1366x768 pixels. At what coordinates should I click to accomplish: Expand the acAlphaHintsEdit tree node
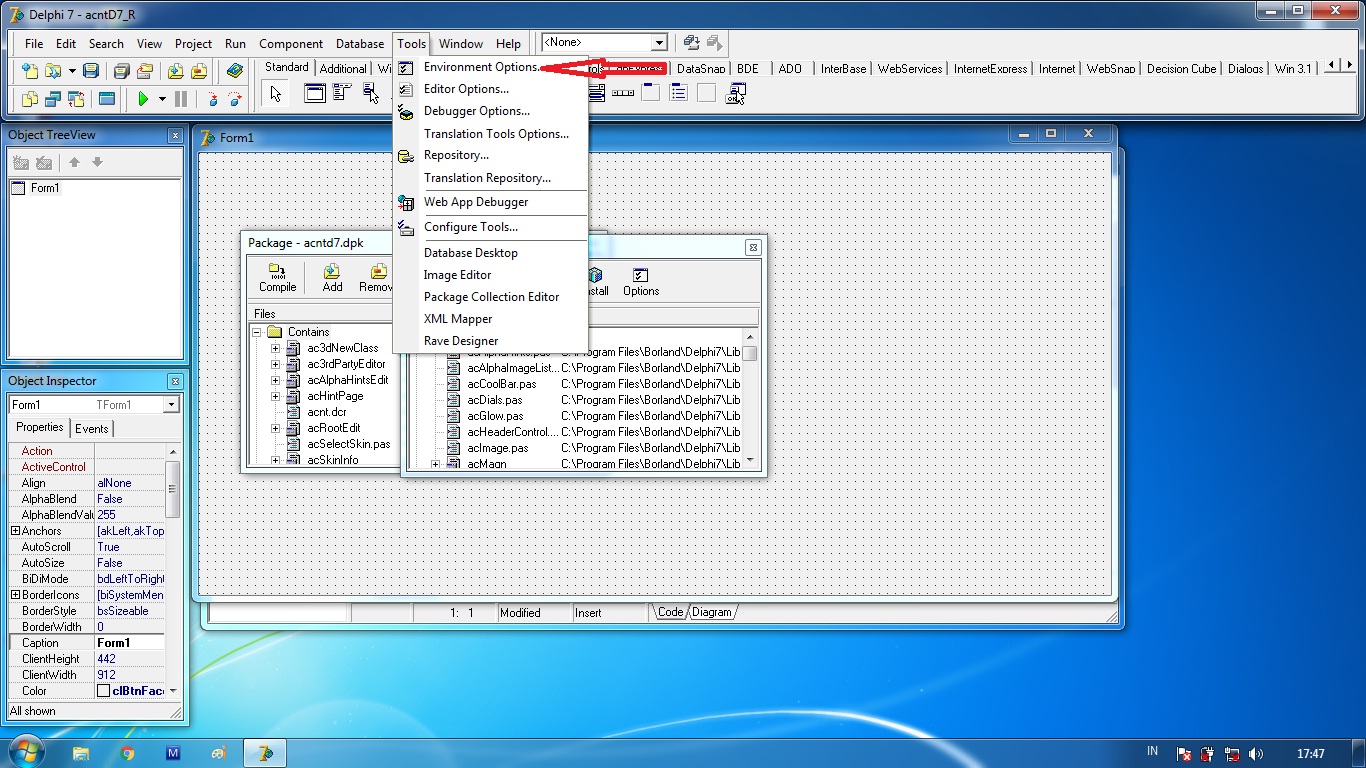[x=275, y=380]
